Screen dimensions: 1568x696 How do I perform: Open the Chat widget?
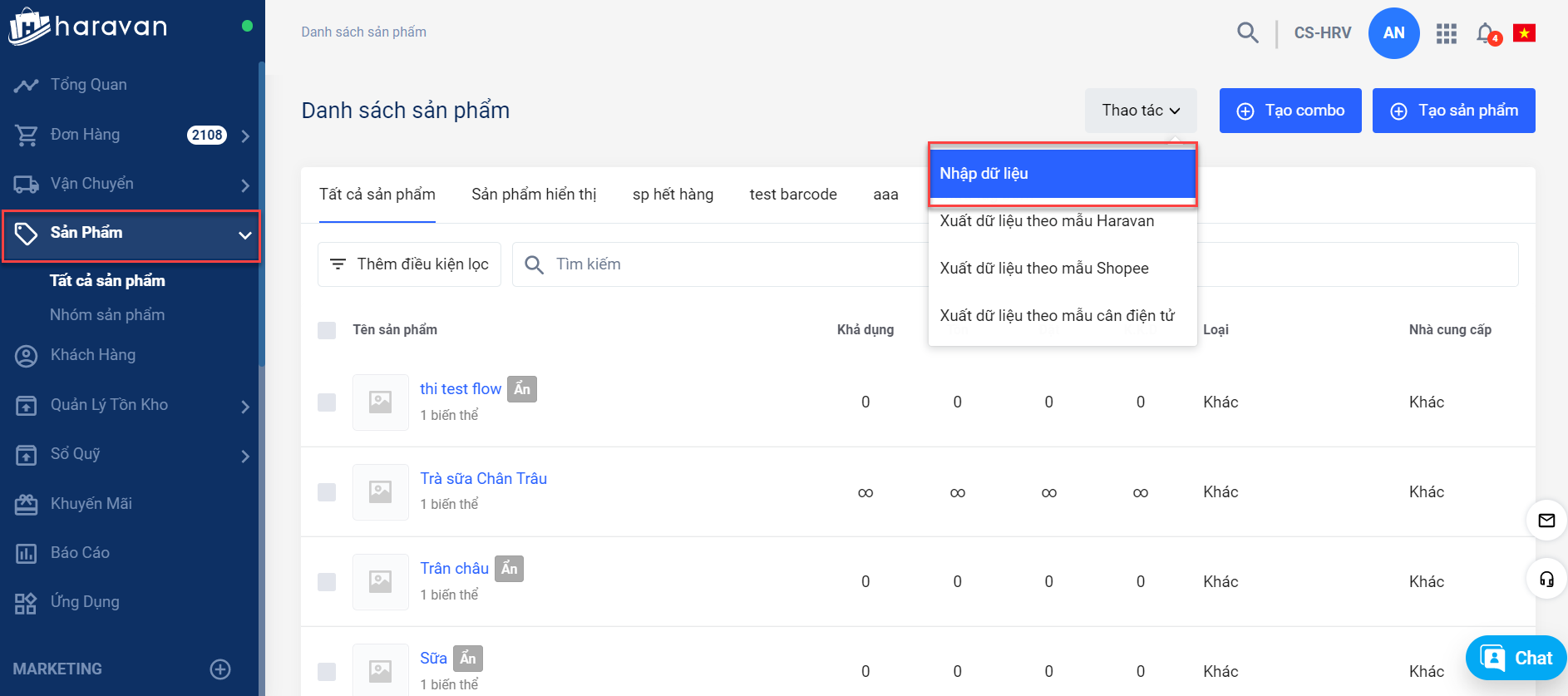coord(1516,659)
